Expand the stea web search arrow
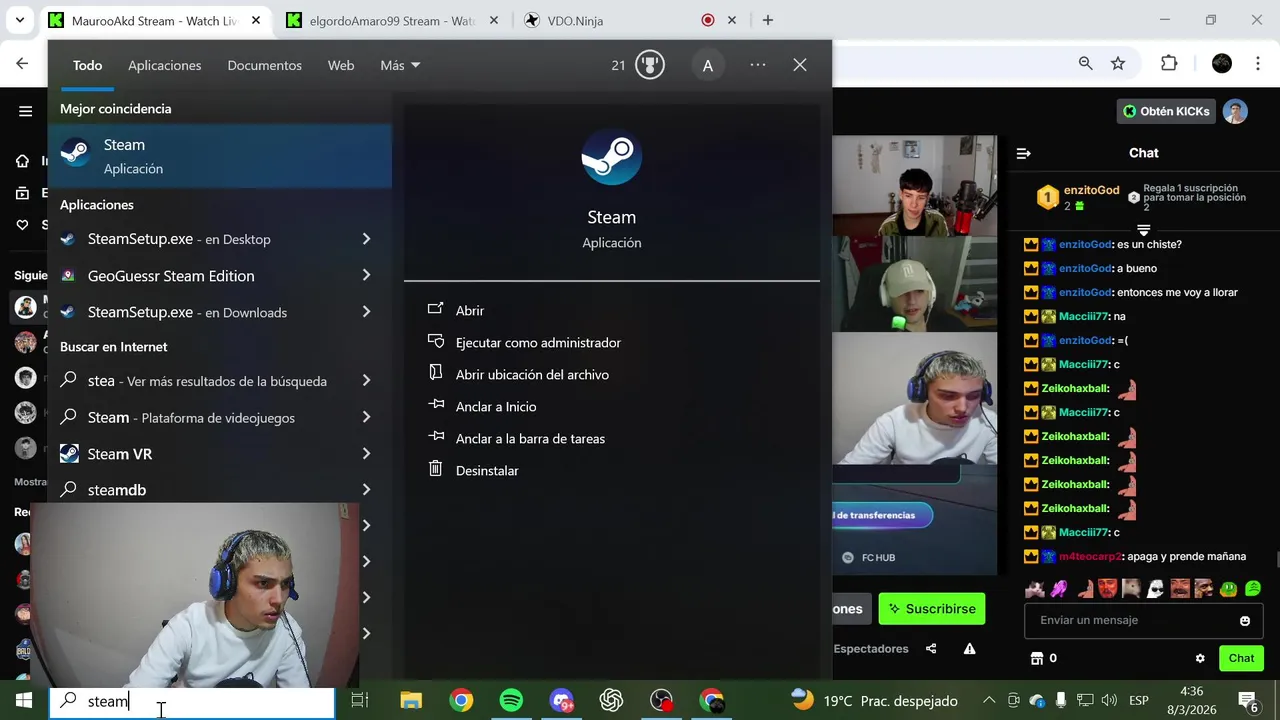 pos(366,381)
